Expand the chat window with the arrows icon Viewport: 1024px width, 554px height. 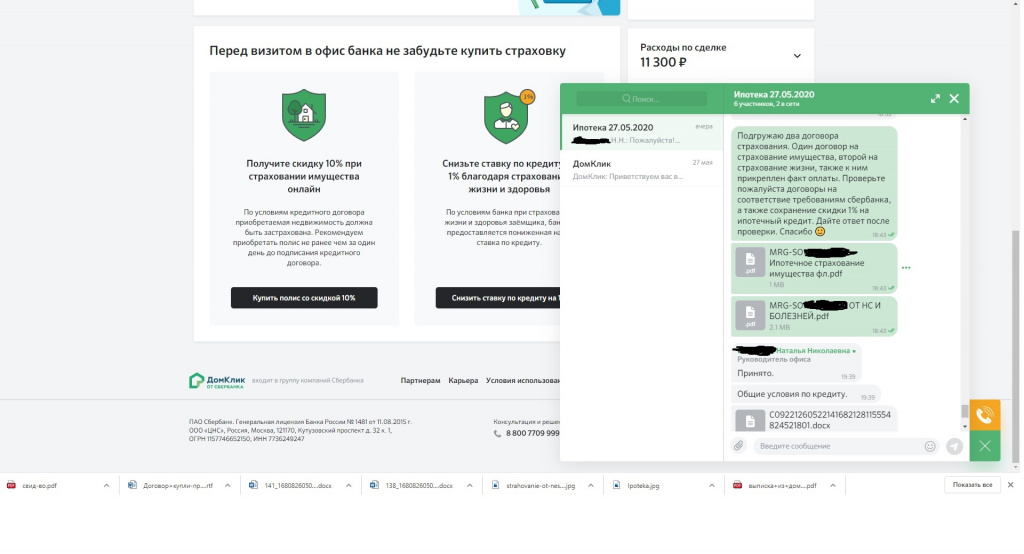click(935, 99)
